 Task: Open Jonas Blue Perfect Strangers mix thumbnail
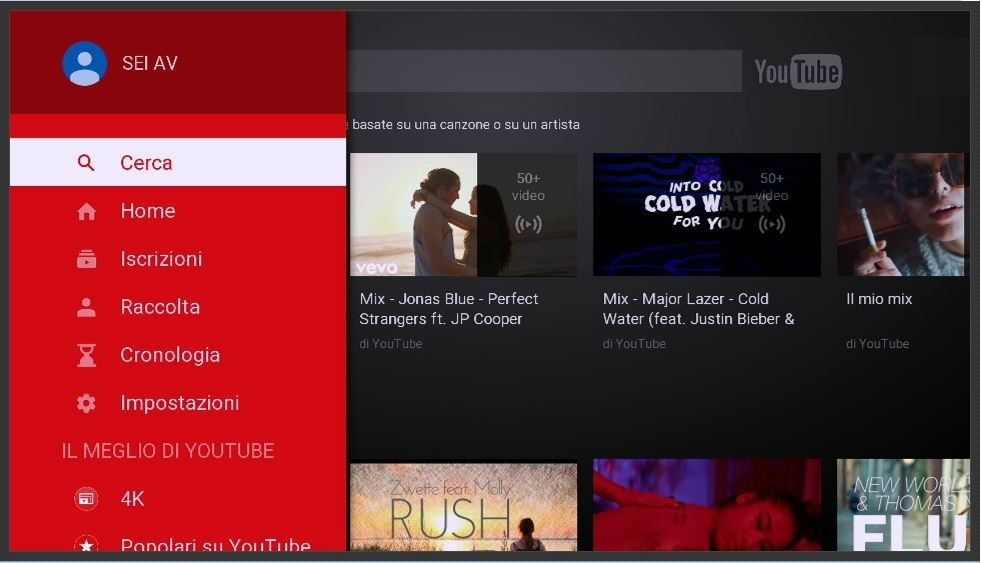tap(464, 215)
